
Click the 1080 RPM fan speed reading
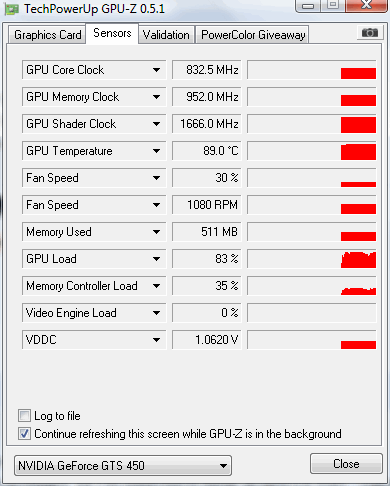click(206, 205)
